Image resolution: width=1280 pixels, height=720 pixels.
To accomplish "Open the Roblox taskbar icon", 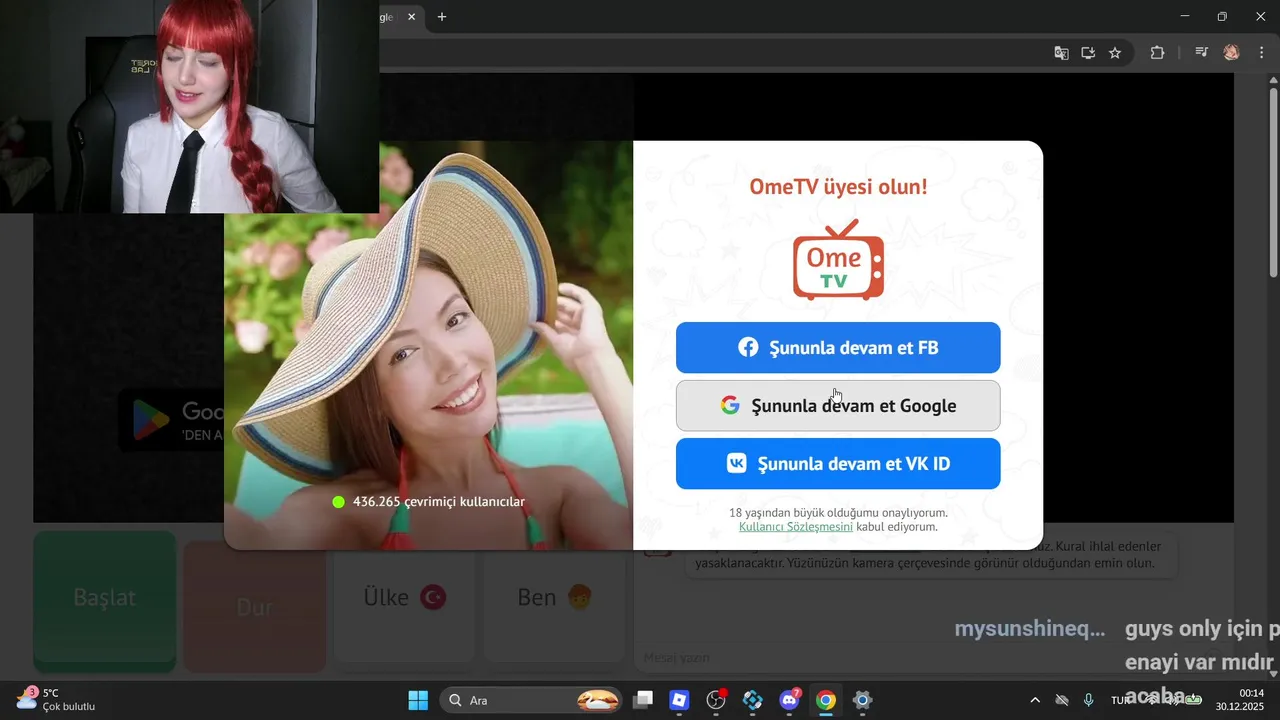I will click(680, 700).
